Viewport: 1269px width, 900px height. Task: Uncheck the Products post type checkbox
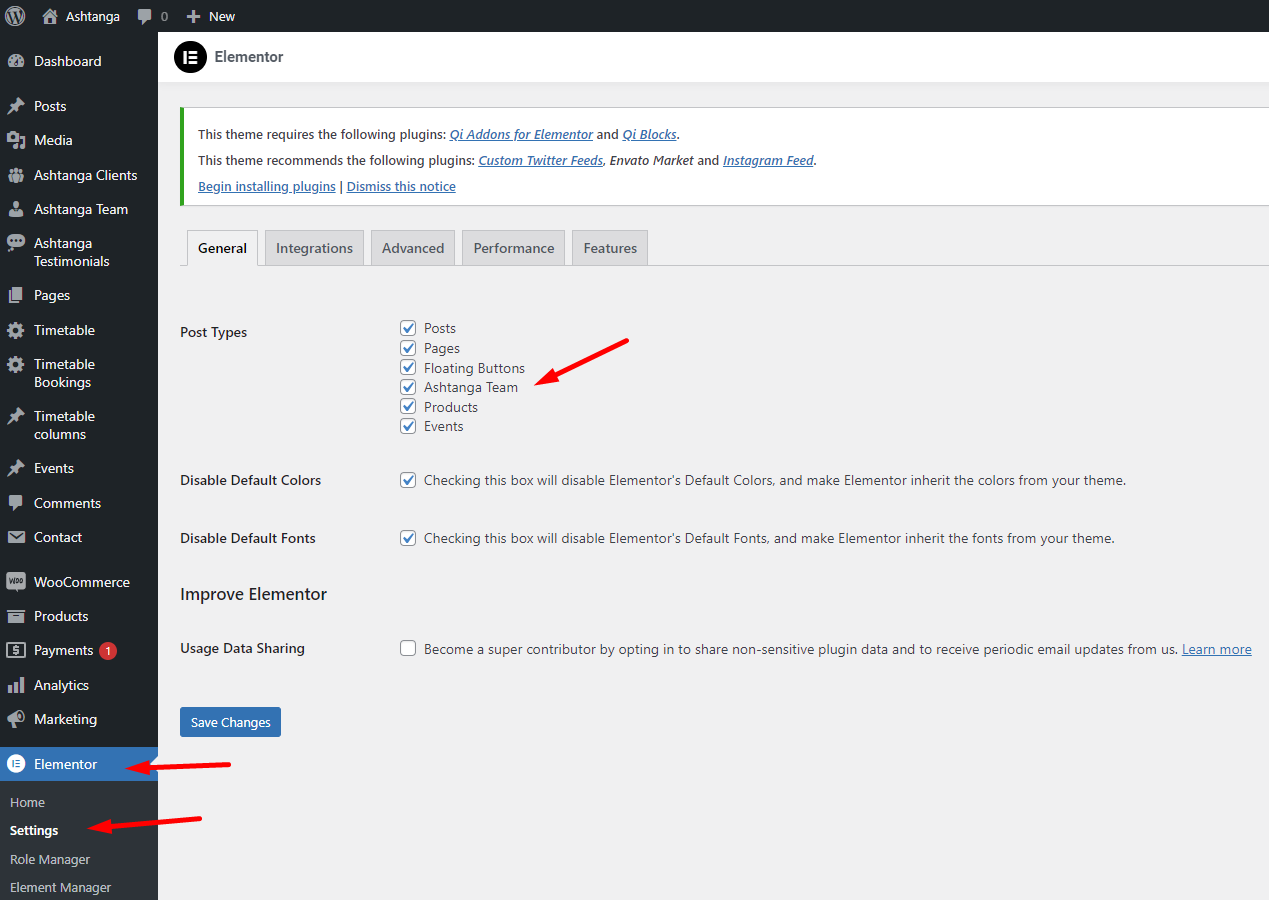408,407
